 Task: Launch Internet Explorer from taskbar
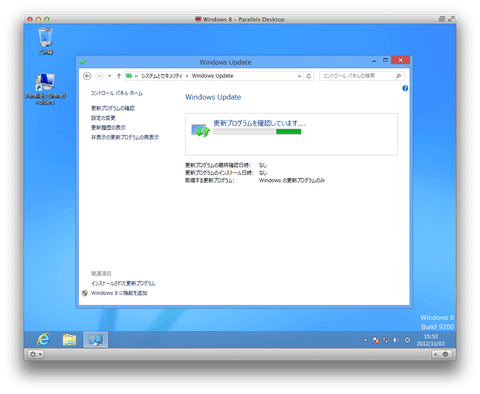coord(44,340)
